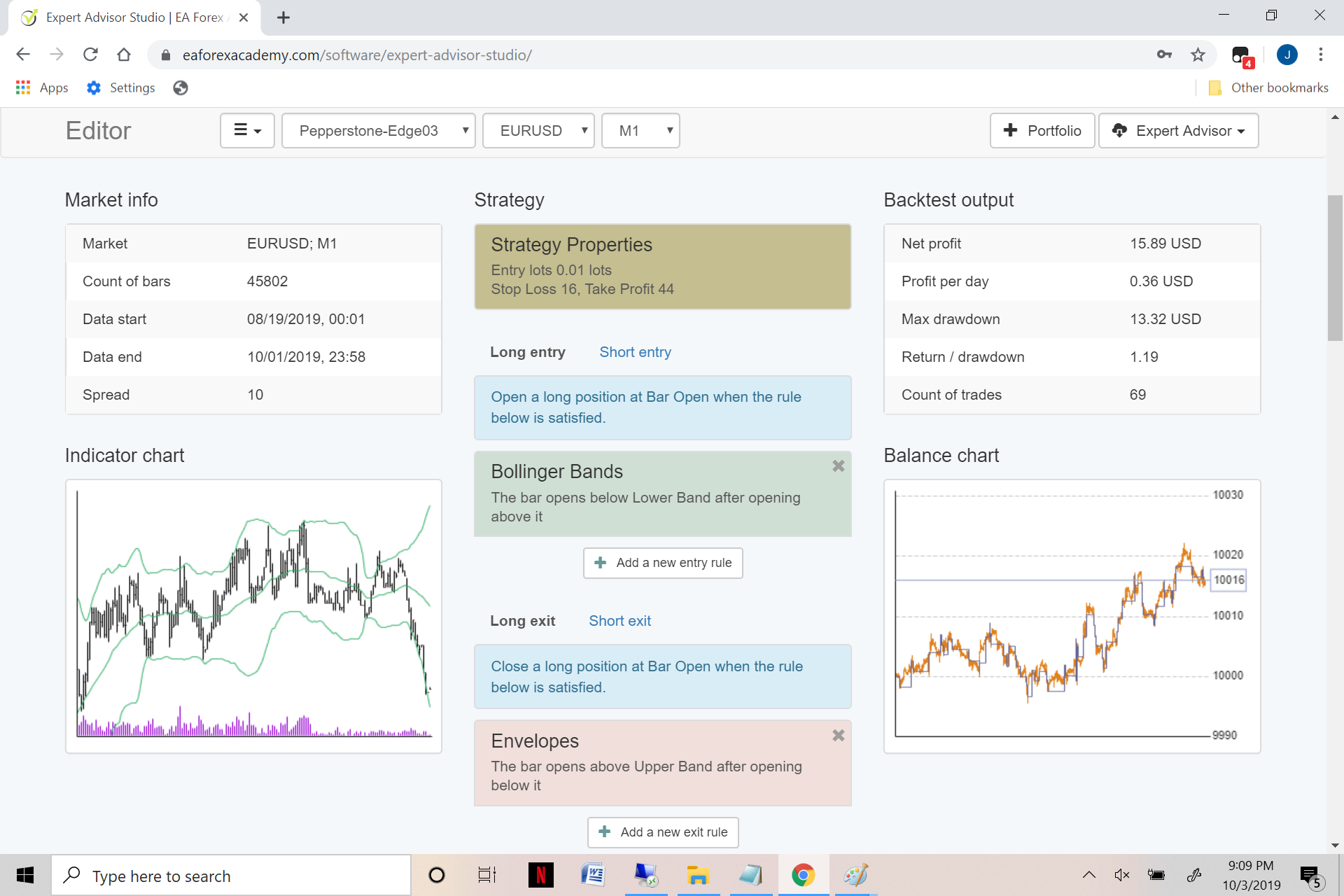The image size is (1344, 896).
Task: Open the Expert Advisor export dropdown
Action: click(1179, 131)
